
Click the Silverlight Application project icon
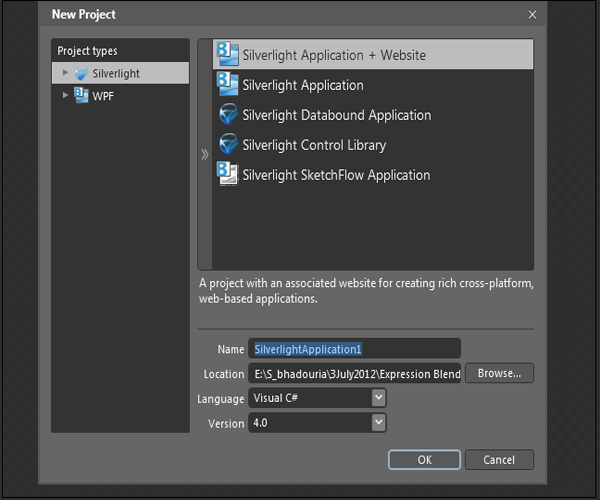pos(228,85)
